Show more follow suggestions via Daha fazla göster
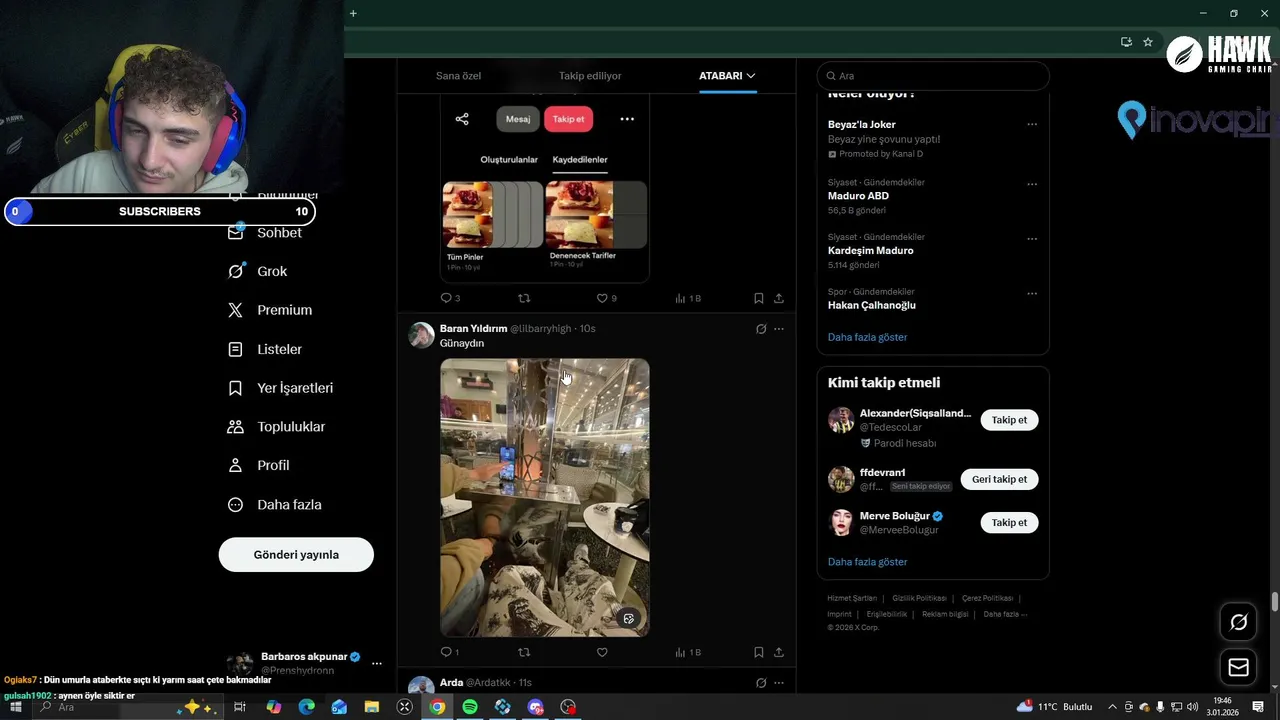Image resolution: width=1280 pixels, height=720 pixels. pyautogui.click(x=867, y=562)
